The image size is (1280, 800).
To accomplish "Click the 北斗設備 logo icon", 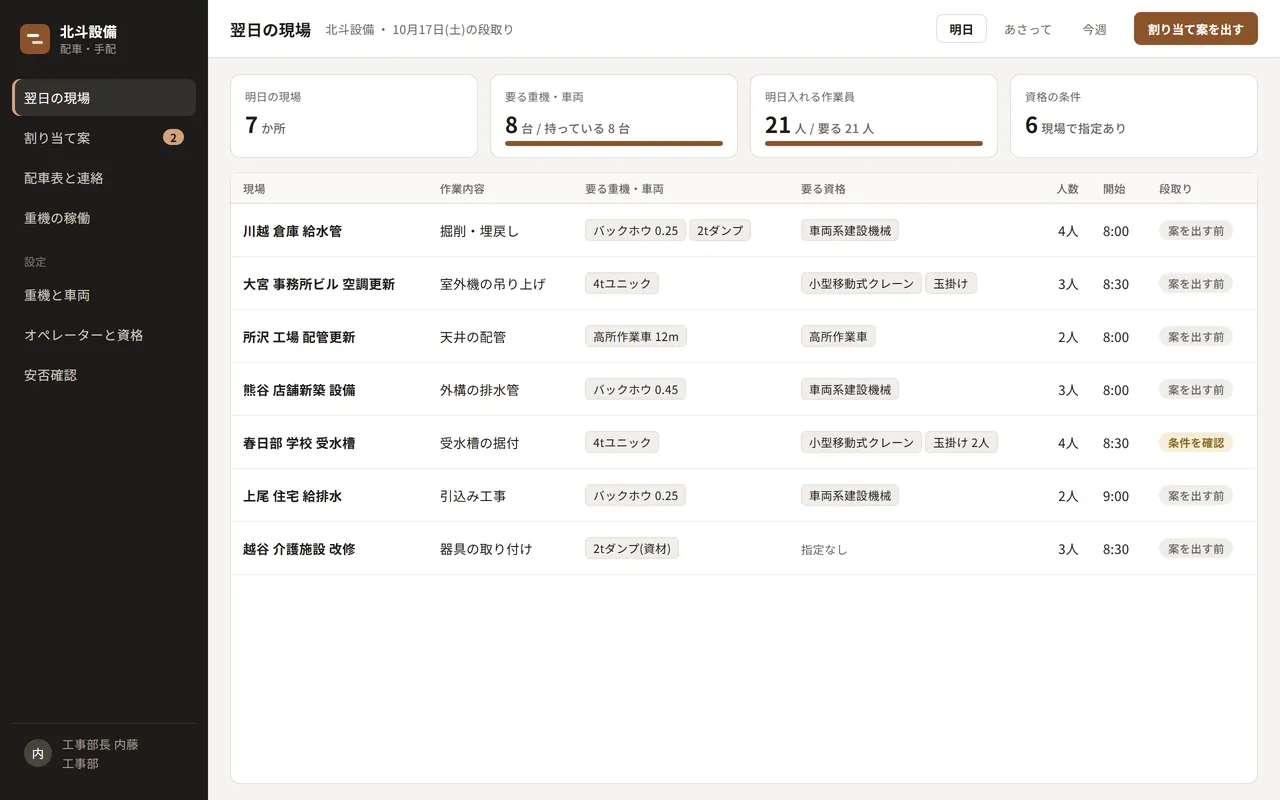I will point(35,39).
